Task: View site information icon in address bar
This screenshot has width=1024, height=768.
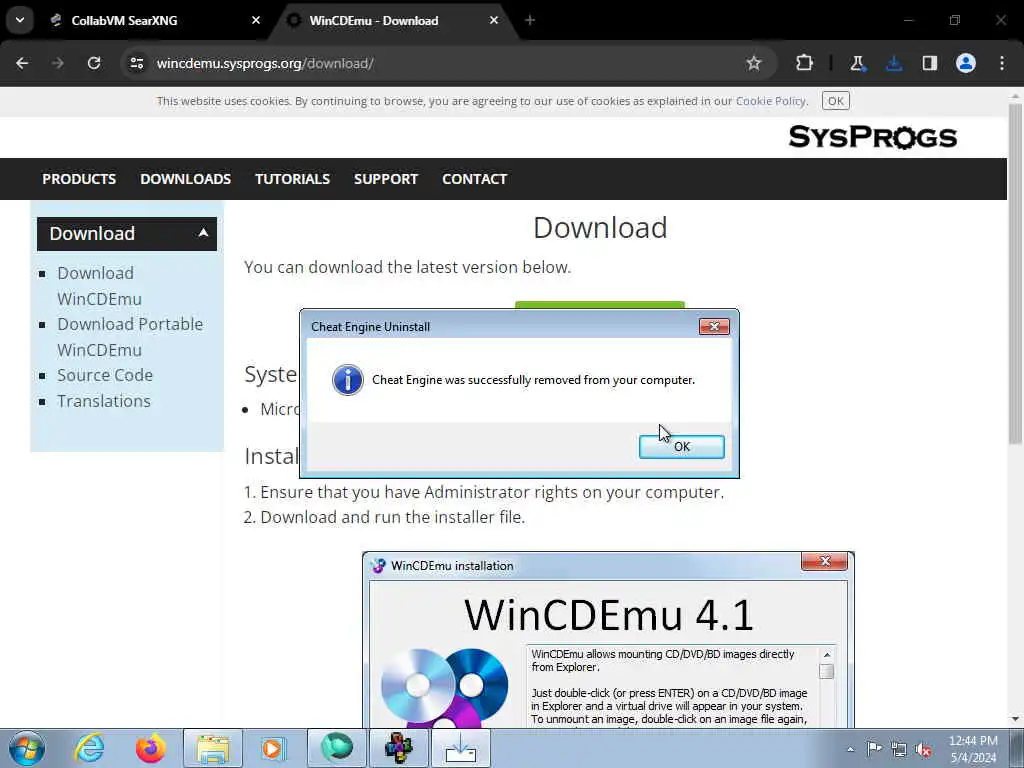Action: [136, 63]
